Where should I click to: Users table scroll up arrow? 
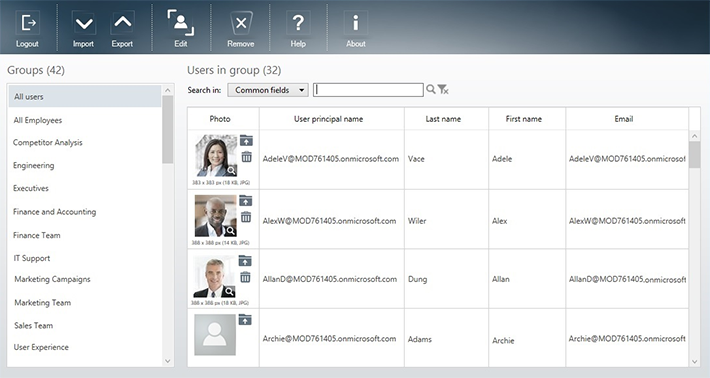coord(695,136)
